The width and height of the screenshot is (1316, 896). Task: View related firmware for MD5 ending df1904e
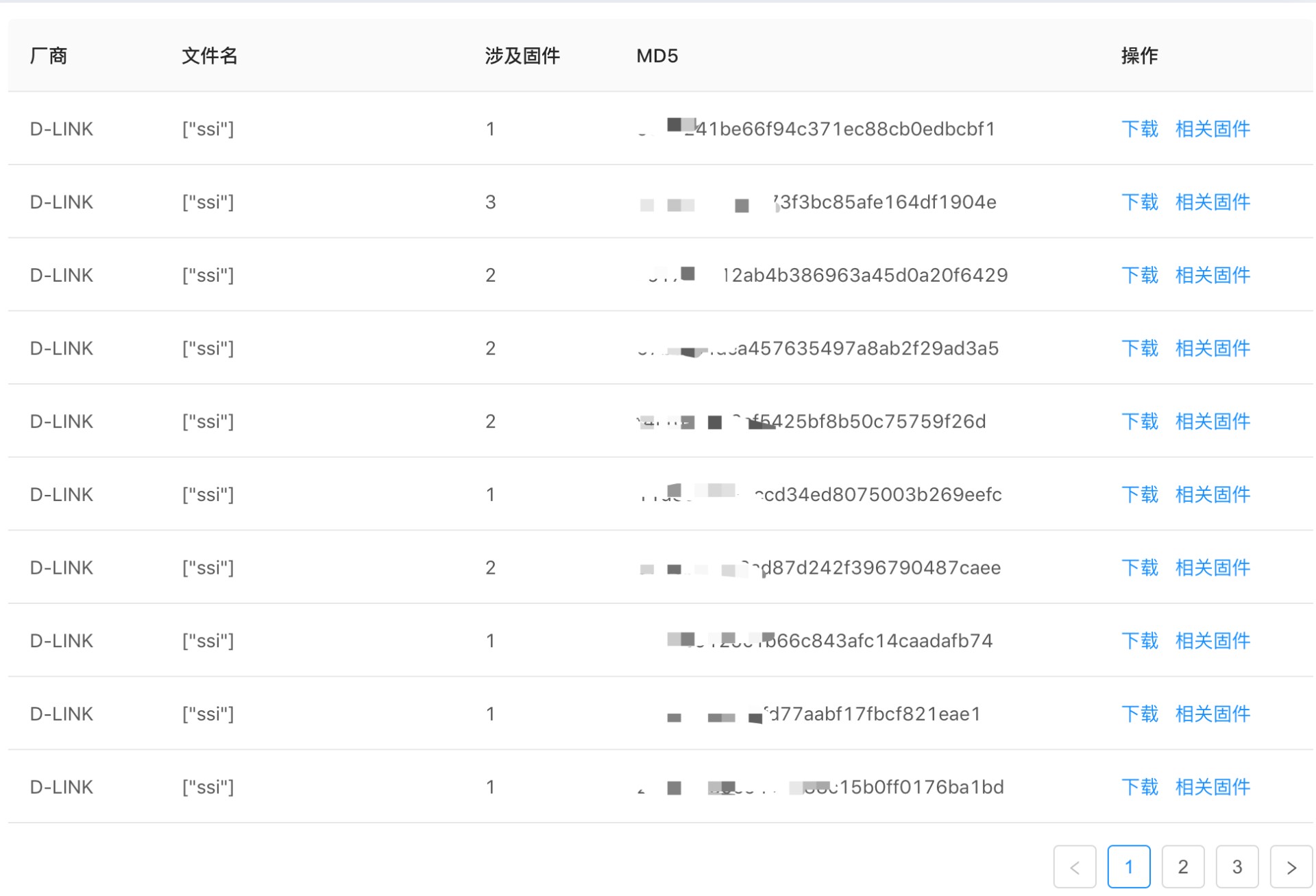point(1213,202)
